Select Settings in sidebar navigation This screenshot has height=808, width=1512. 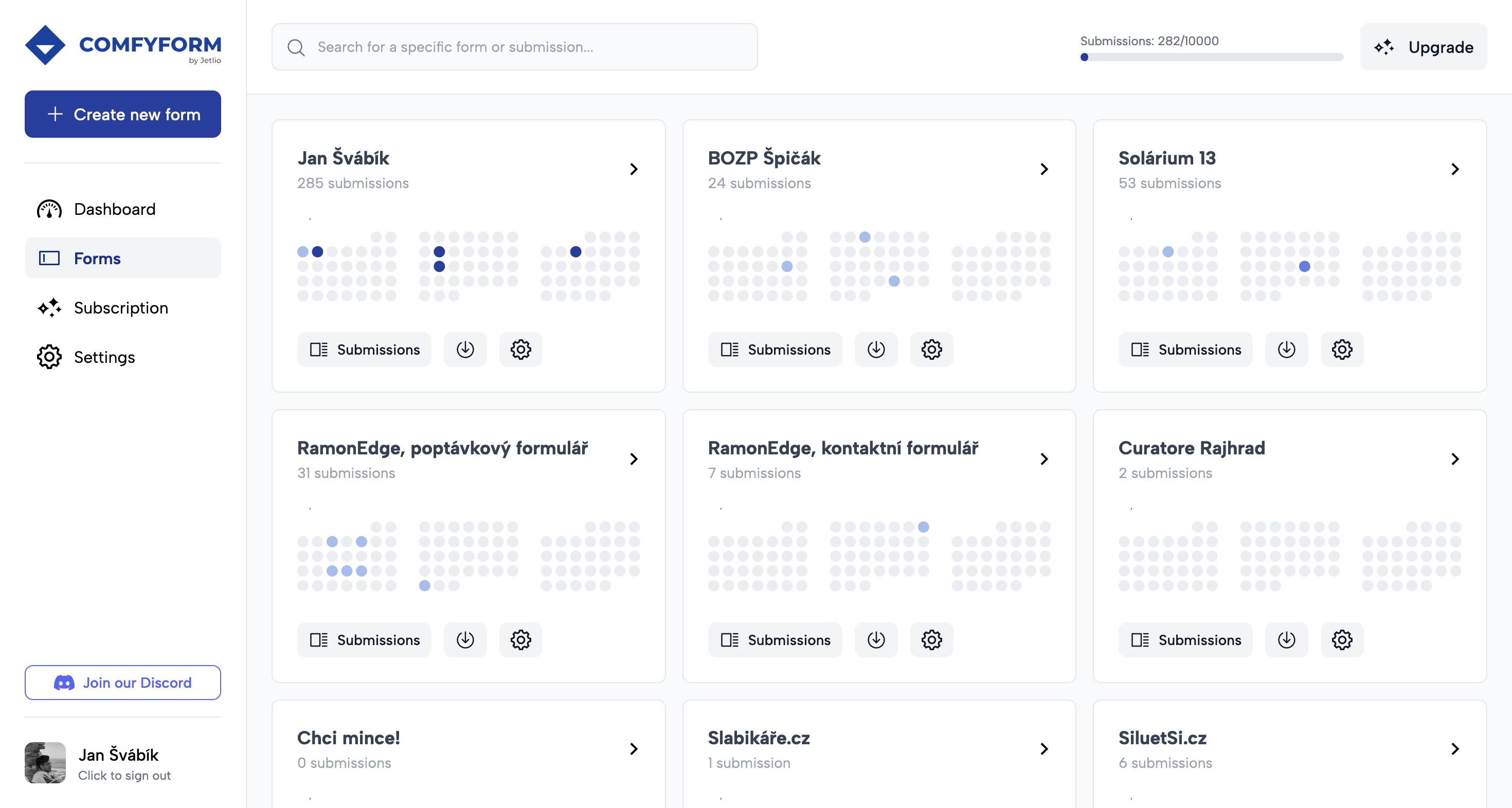104,357
